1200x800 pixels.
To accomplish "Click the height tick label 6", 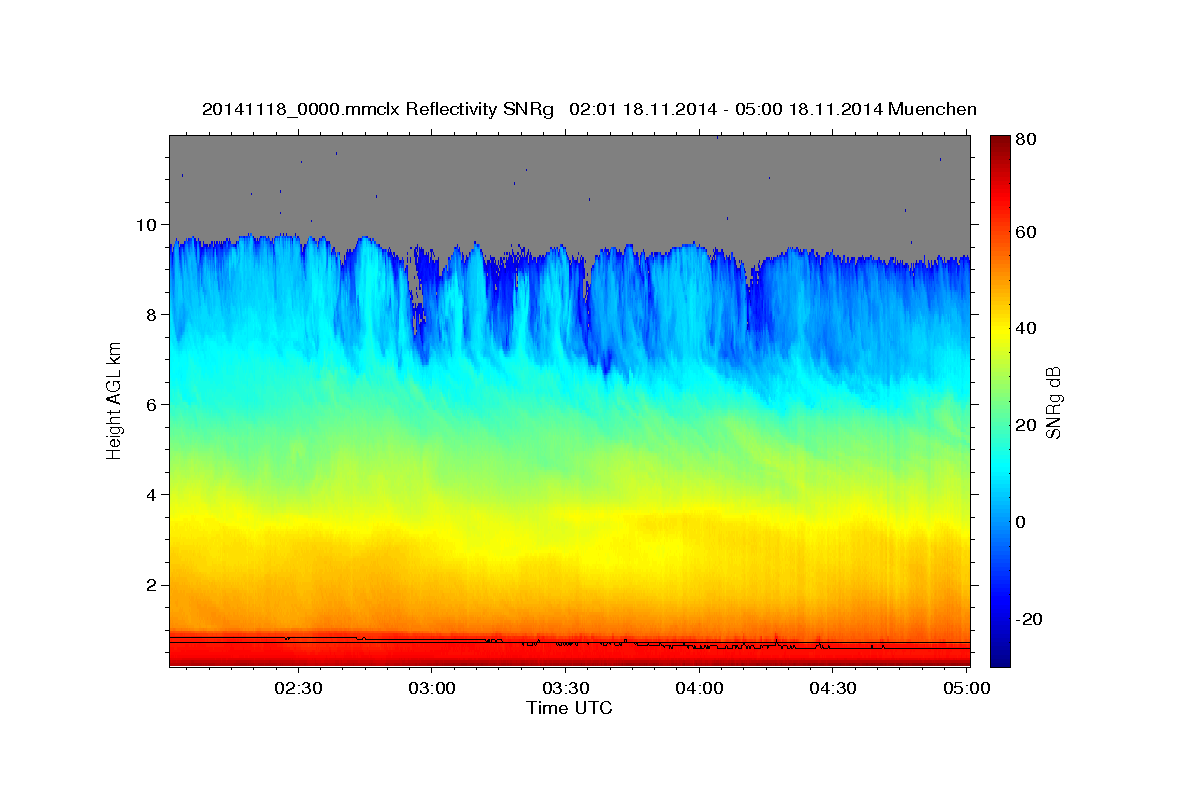I will point(154,404).
